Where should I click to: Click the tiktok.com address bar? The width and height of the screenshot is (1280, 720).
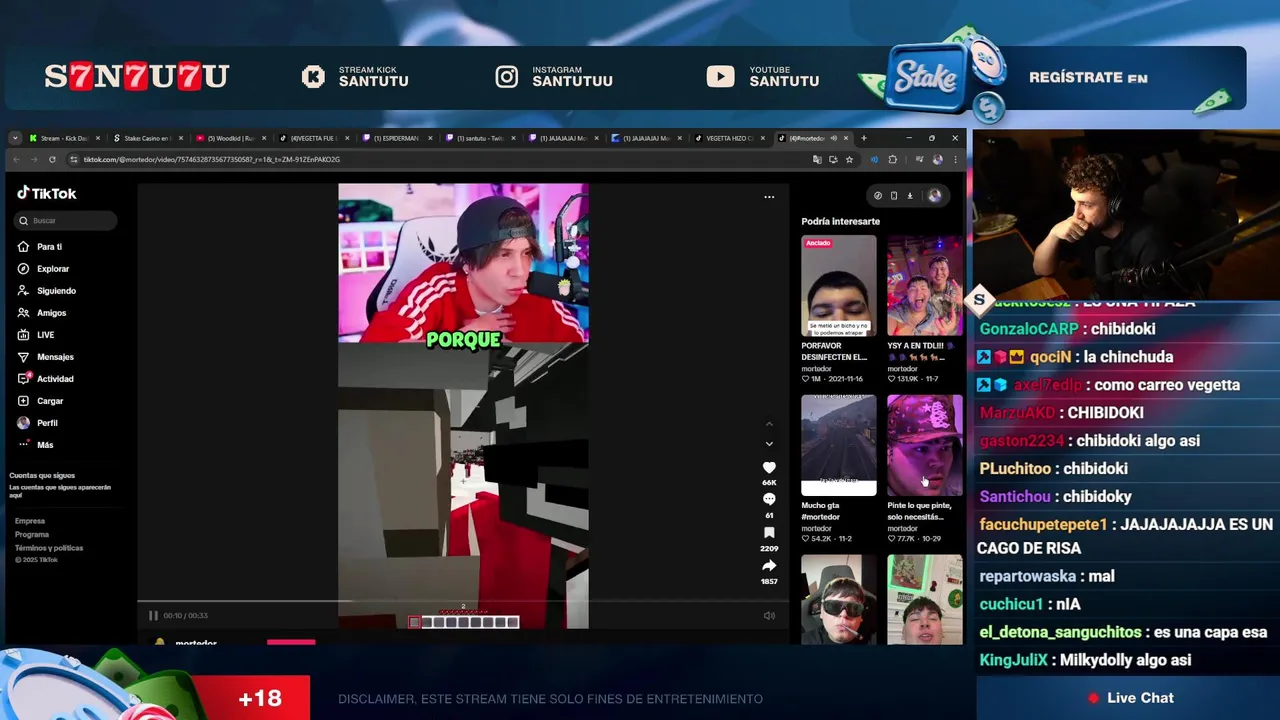(440, 159)
